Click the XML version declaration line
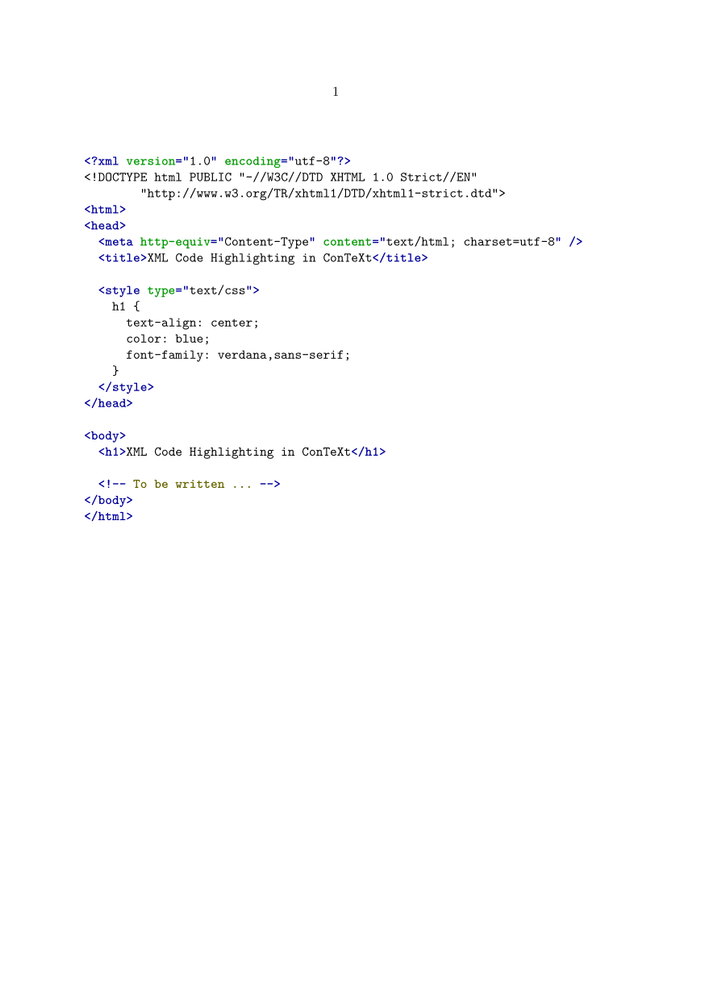The width and height of the screenshot is (705, 1000). (x=217, y=161)
